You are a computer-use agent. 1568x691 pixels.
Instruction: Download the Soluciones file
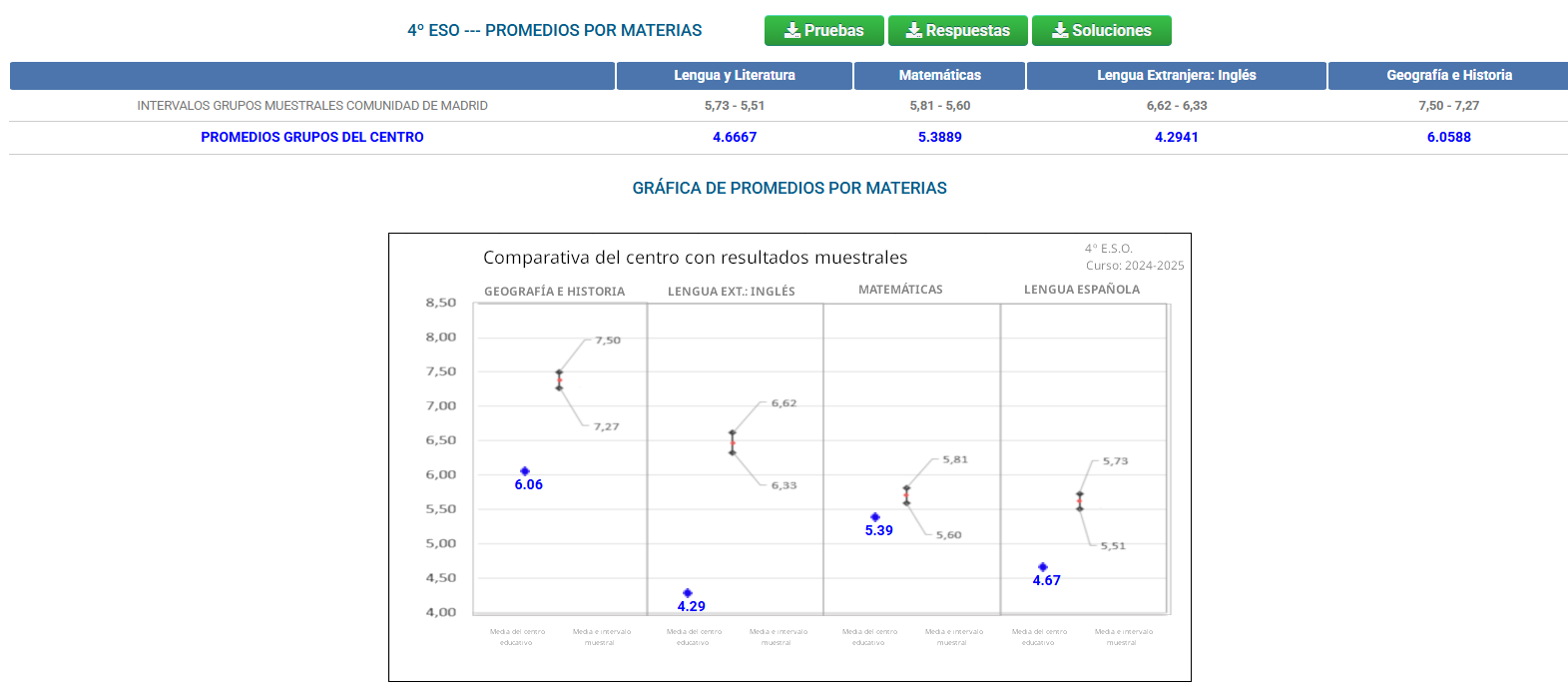coord(1101,31)
